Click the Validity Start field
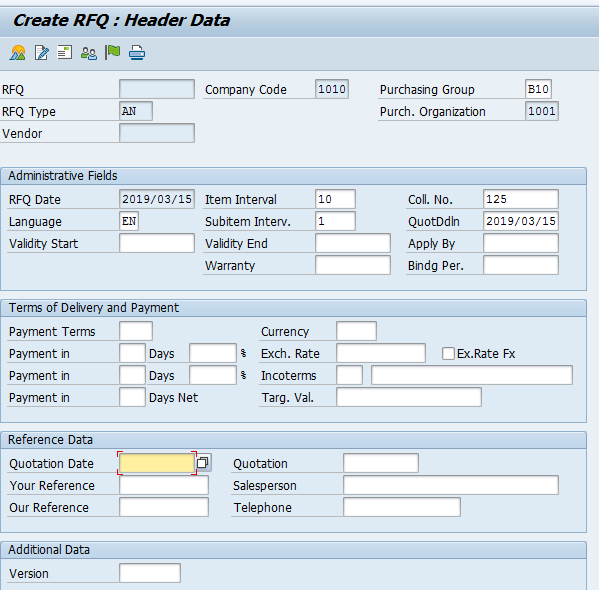 pyautogui.click(x=157, y=243)
